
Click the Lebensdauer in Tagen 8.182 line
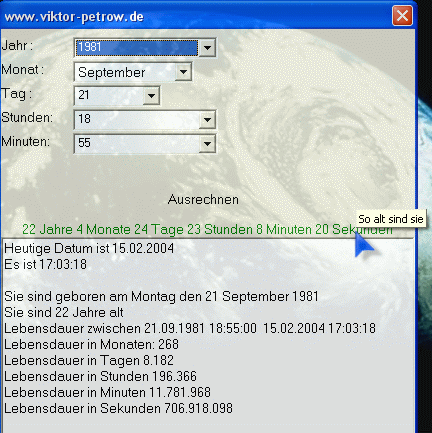click(x=89, y=360)
